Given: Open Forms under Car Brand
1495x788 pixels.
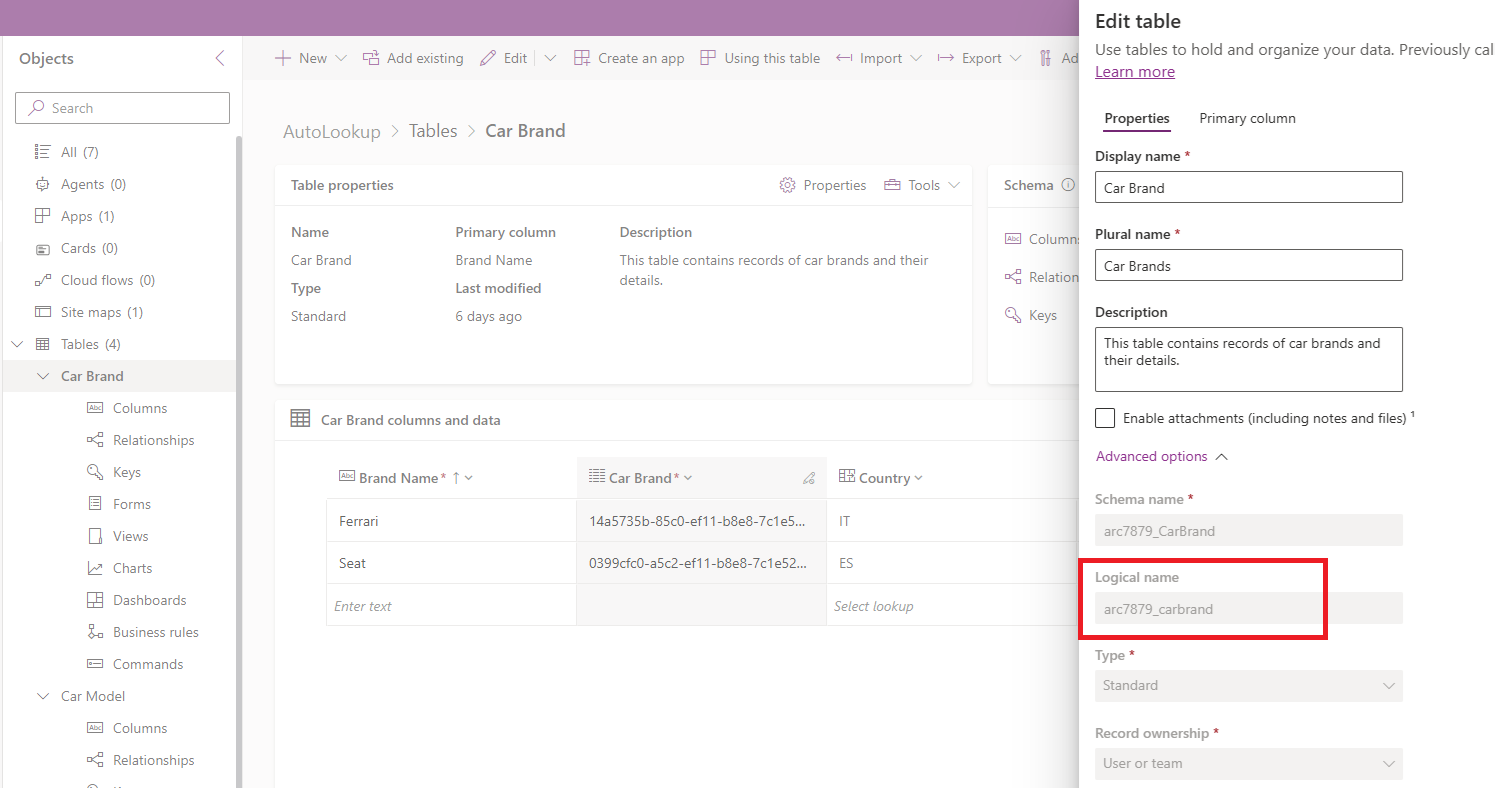Looking at the screenshot, I should [131, 503].
